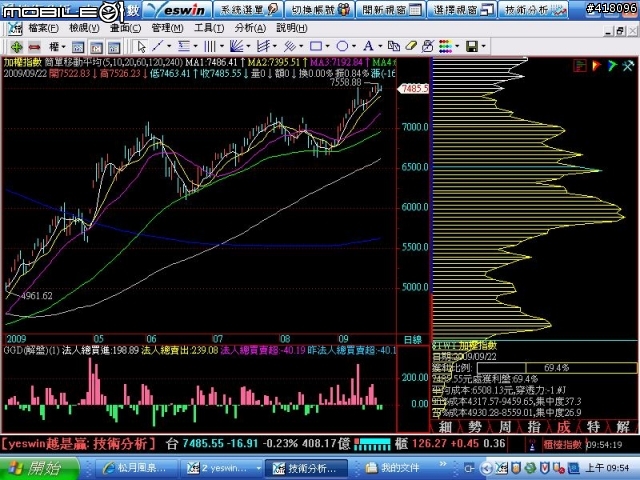Select the horizontal levels line tool
The width and height of the screenshot is (640, 480).
[x=184, y=46]
